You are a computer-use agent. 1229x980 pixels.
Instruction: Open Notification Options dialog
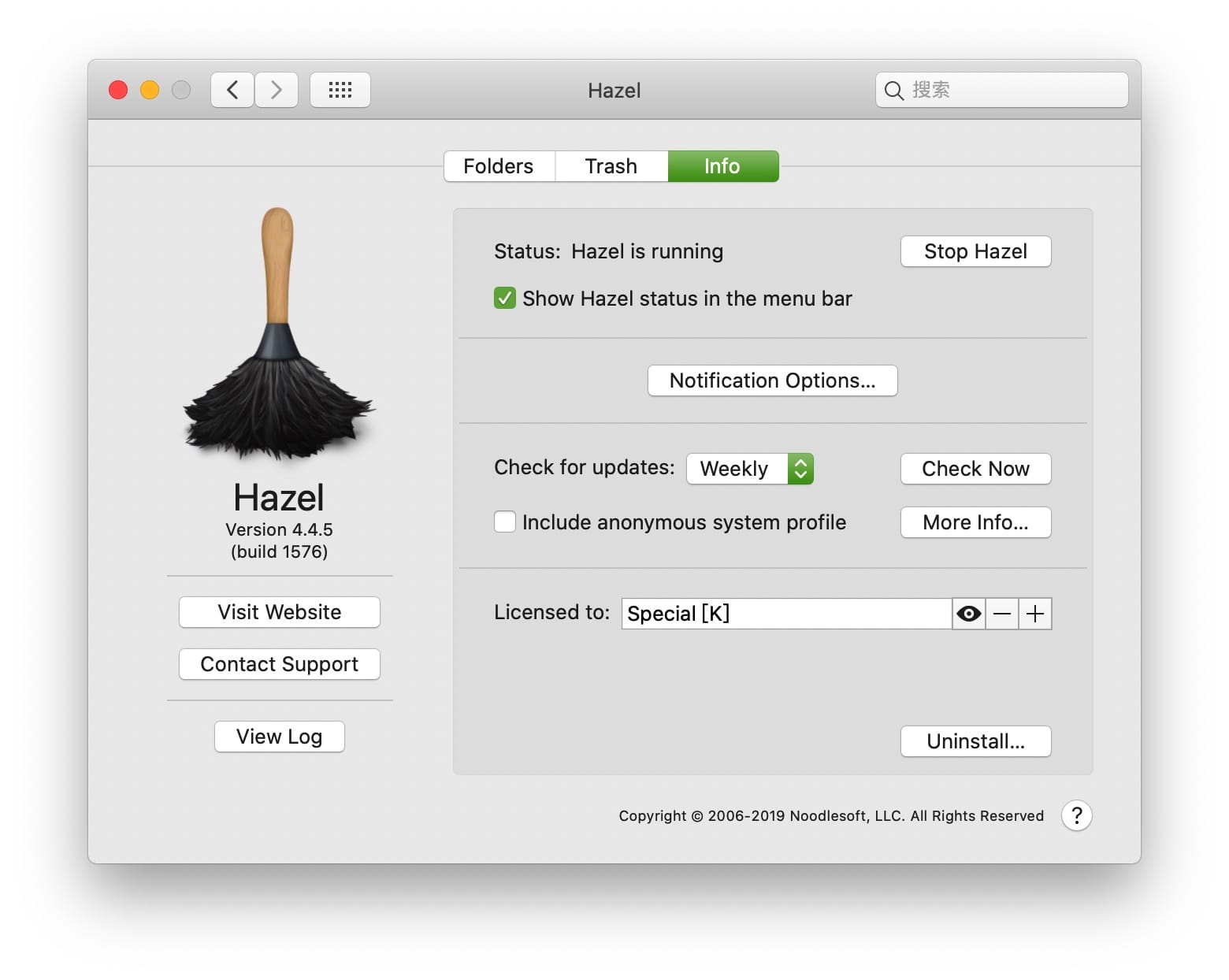coord(772,380)
